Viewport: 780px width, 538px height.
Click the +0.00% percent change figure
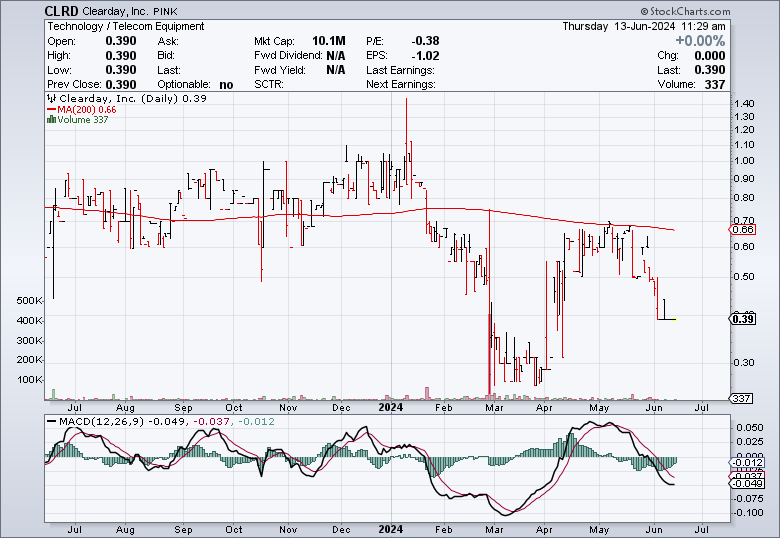(700, 41)
